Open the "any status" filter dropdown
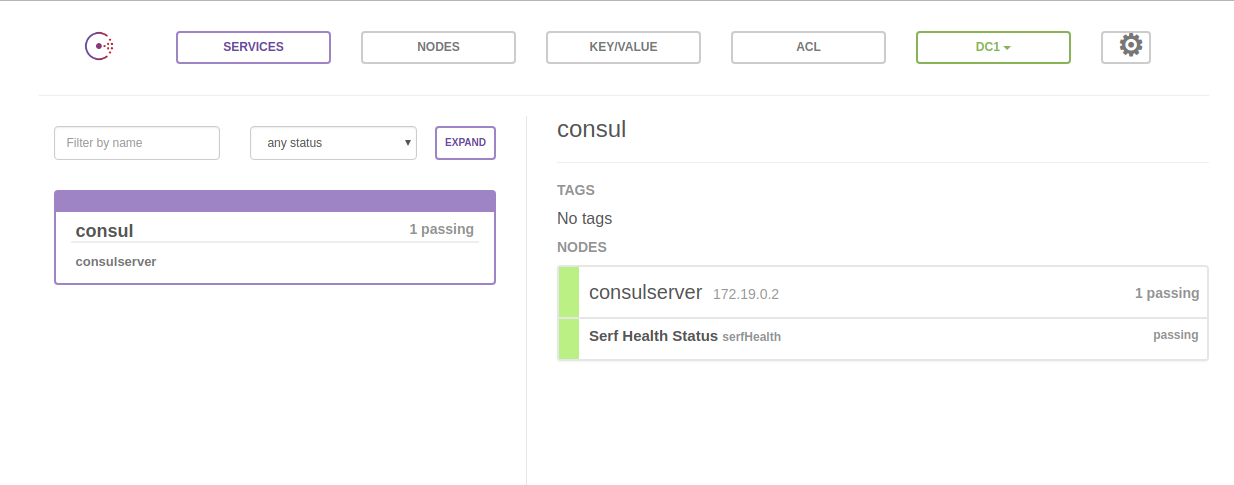Screen dimensions: 1234x485 [333, 143]
